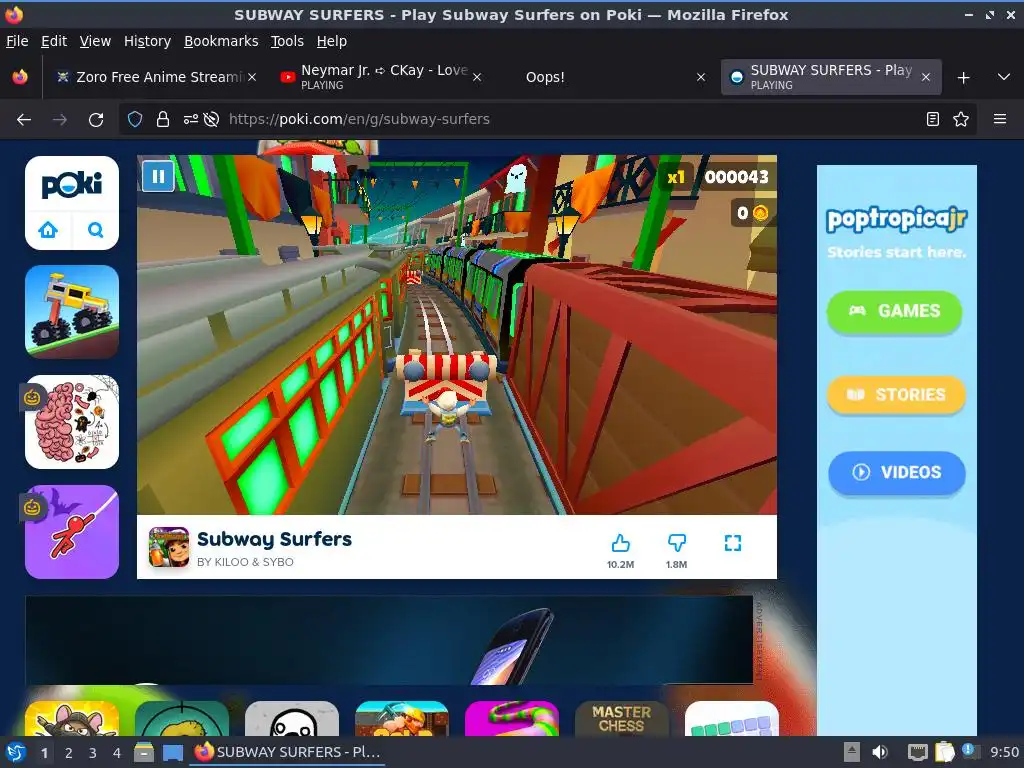Image resolution: width=1024 pixels, height=768 pixels.
Task: Enter fullscreen mode for the game
Action: coord(733,543)
